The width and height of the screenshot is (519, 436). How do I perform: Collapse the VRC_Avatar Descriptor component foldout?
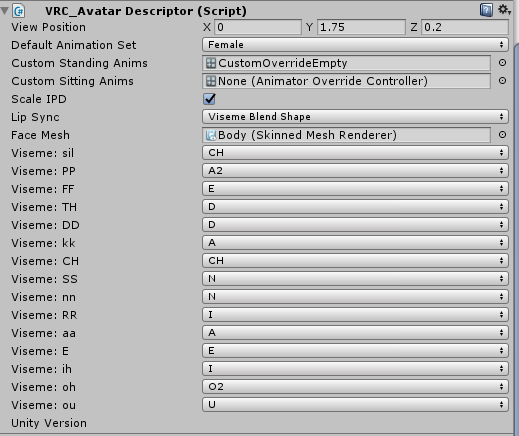pos(5,11)
